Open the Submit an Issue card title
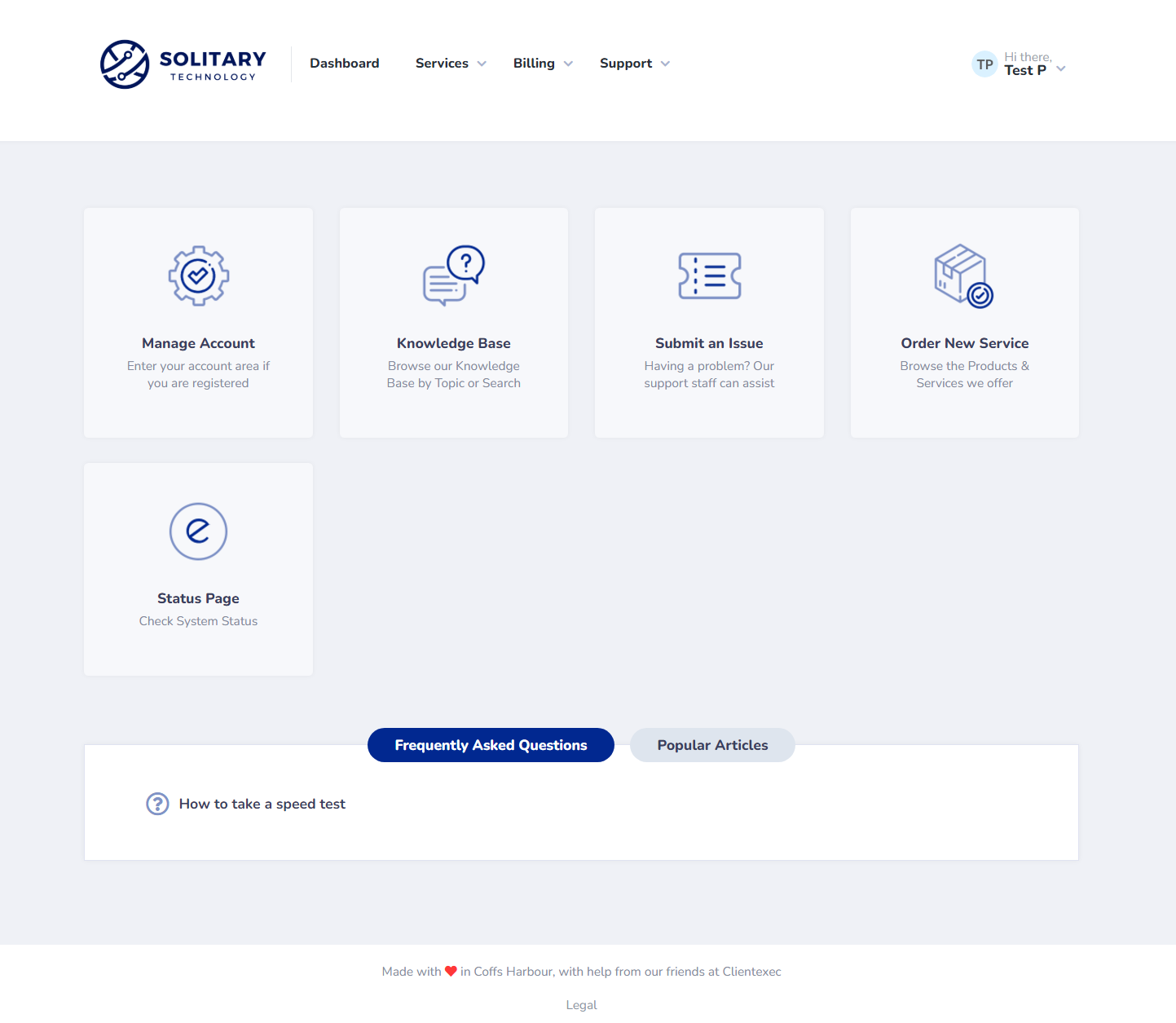1176x1023 pixels. [x=709, y=343]
